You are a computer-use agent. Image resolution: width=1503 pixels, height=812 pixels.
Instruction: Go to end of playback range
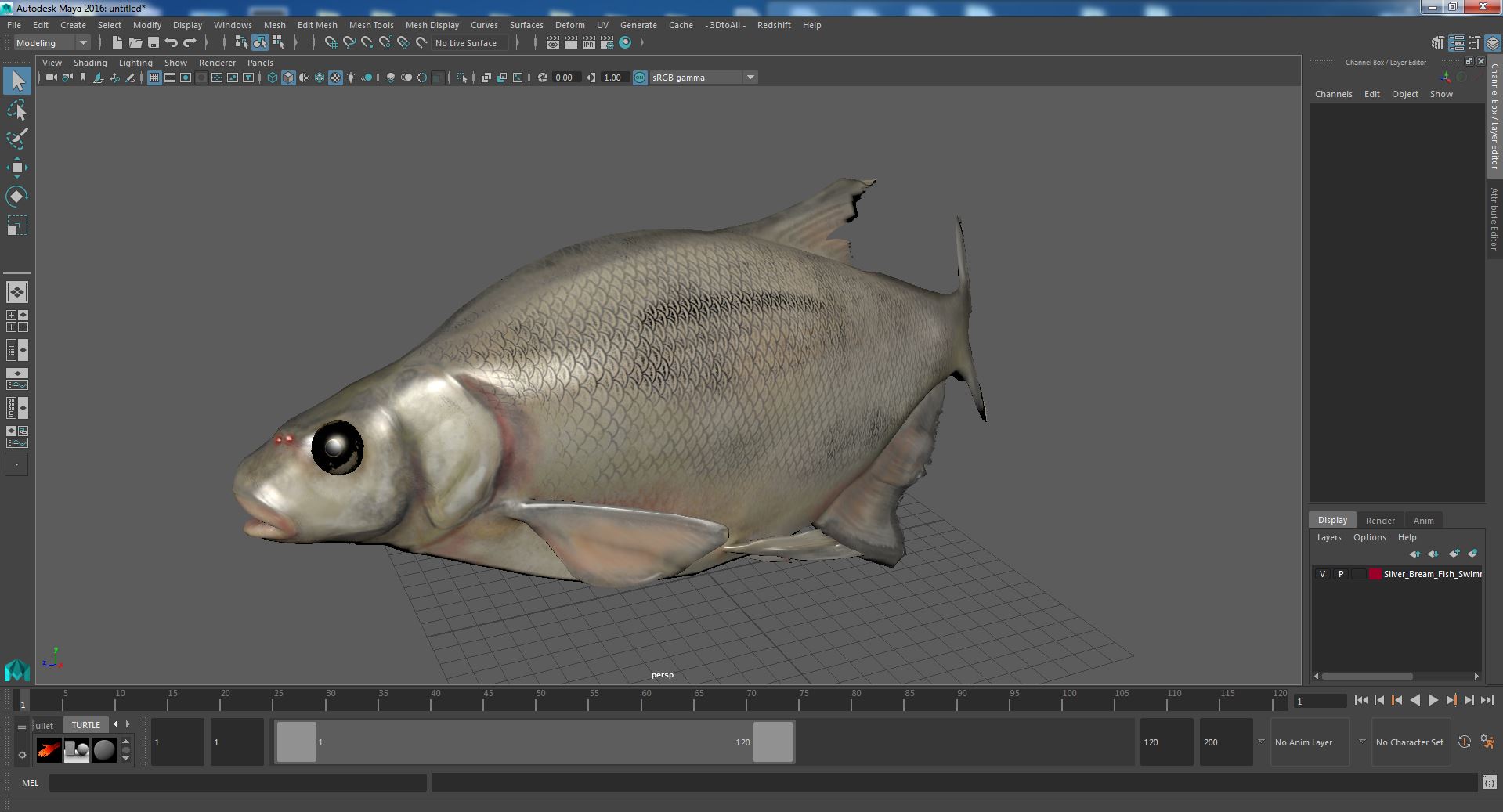(x=1487, y=701)
